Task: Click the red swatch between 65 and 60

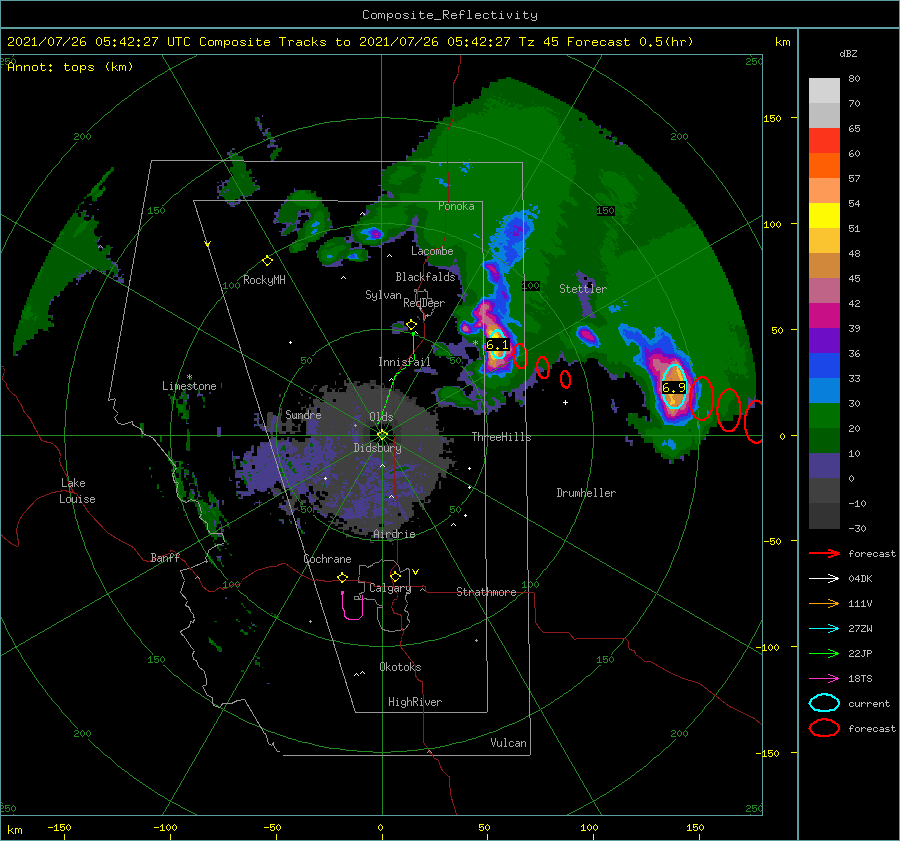Action: point(824,141)
